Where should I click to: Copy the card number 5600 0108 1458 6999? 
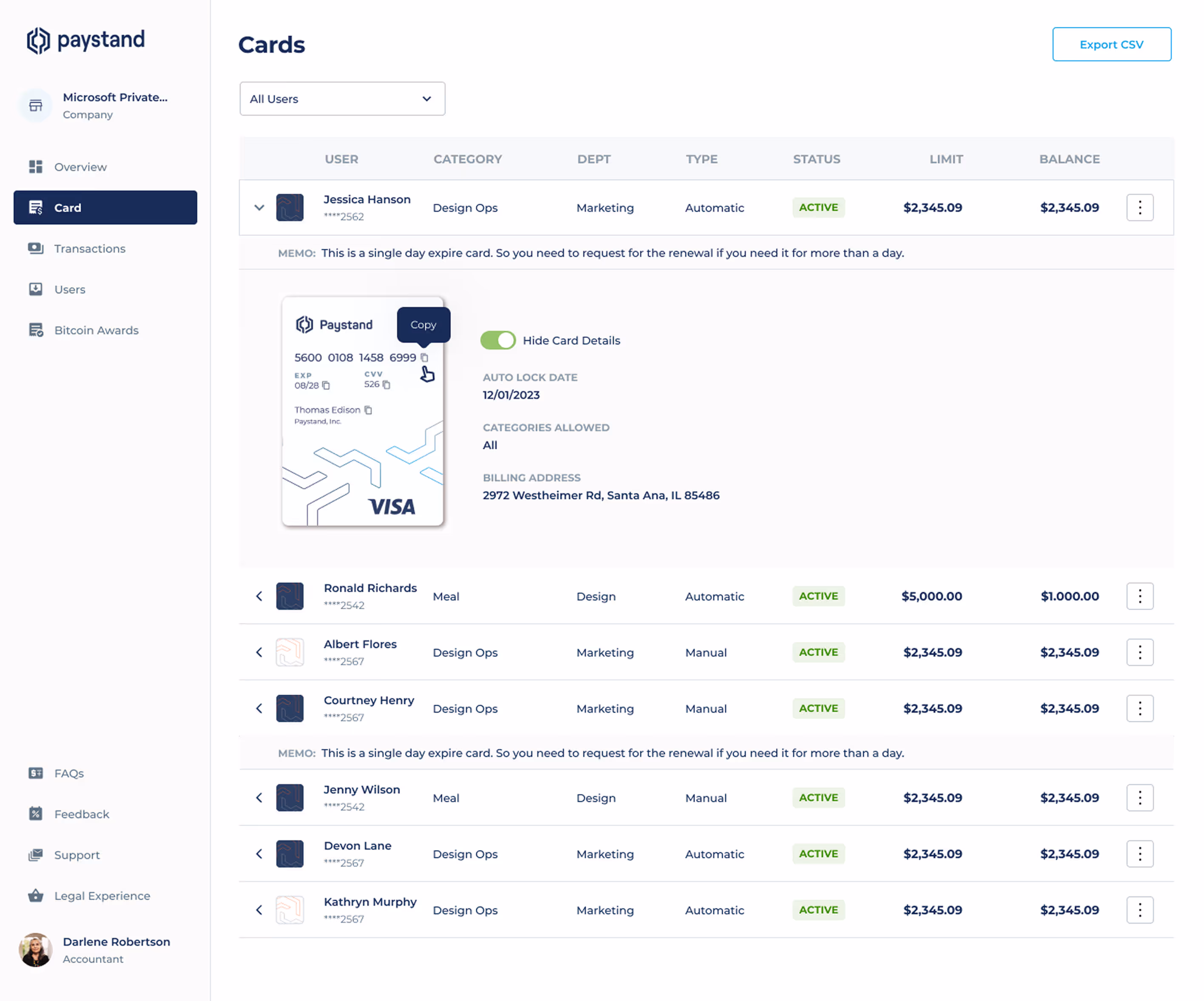click(424, 358)
